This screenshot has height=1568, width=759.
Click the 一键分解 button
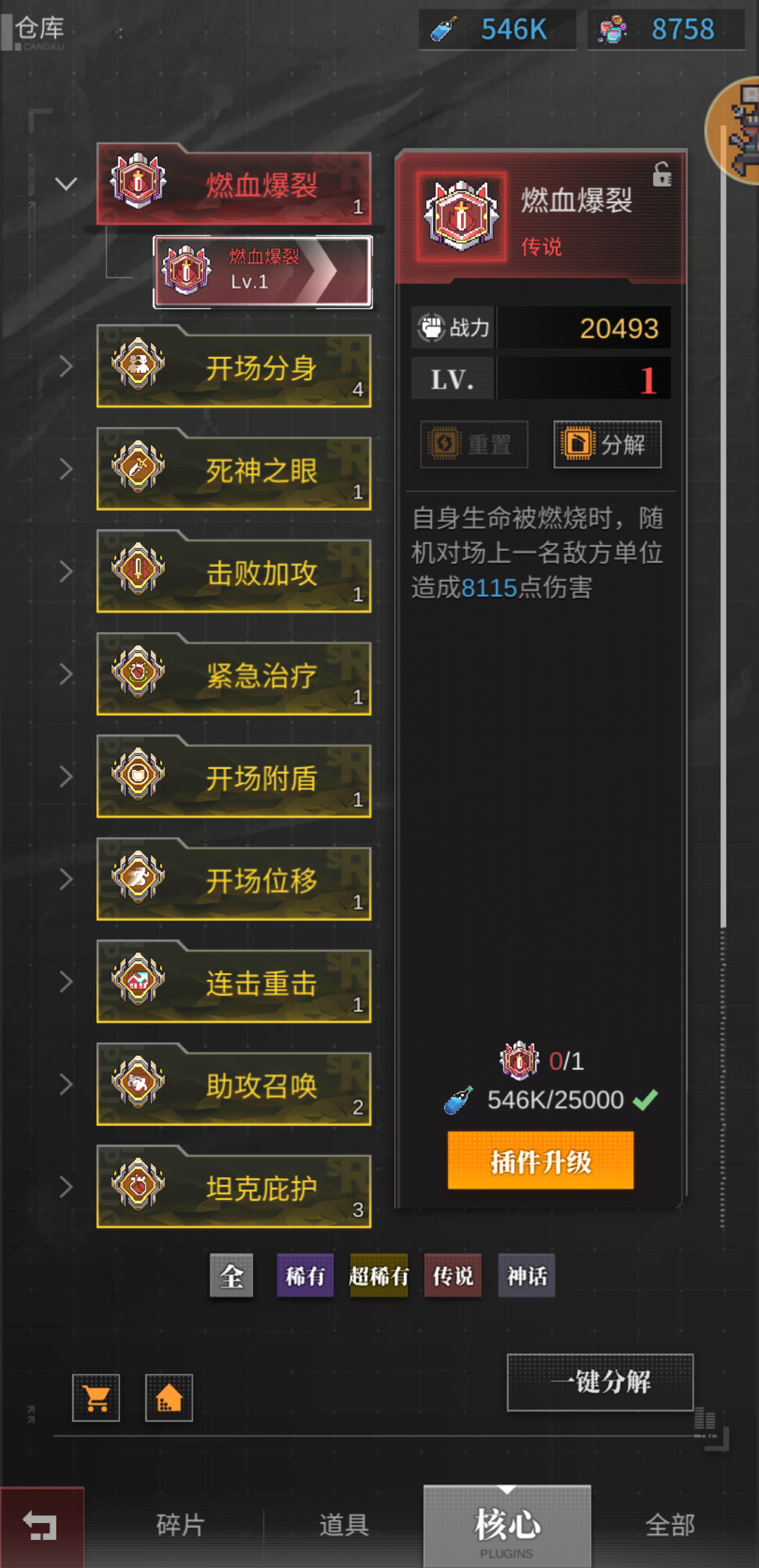pos(600,1382)
